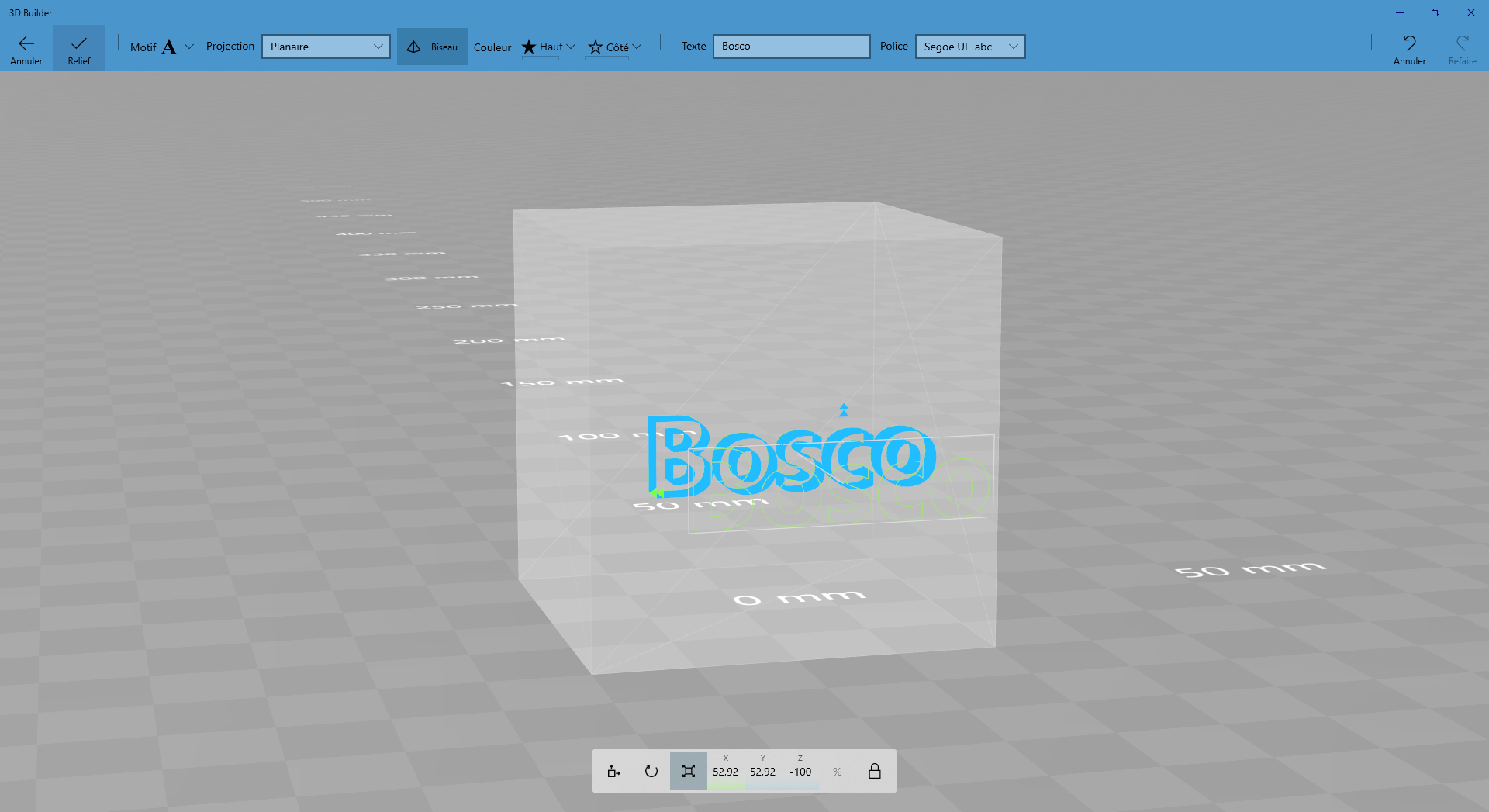
Task: Restore down the 3D Builder window
Action: pyautogui.click(x=1435, y=12)
